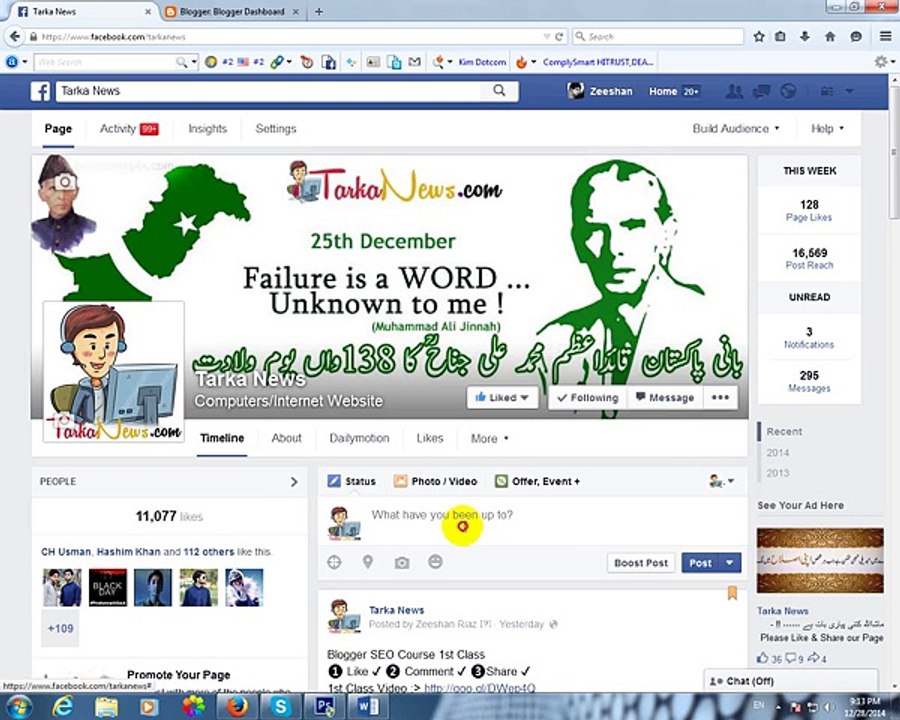Click the target audience crosshair icon in composer
Viewport: 900px width, 720px height.
click(x=334, y=562)
